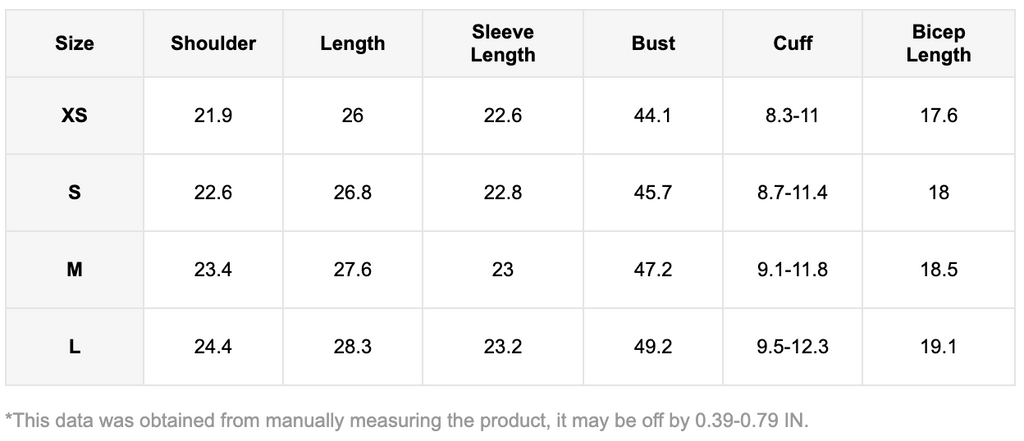Click the XS size row label
Screen dimensions: 1024x441
[x=74, y=116]
